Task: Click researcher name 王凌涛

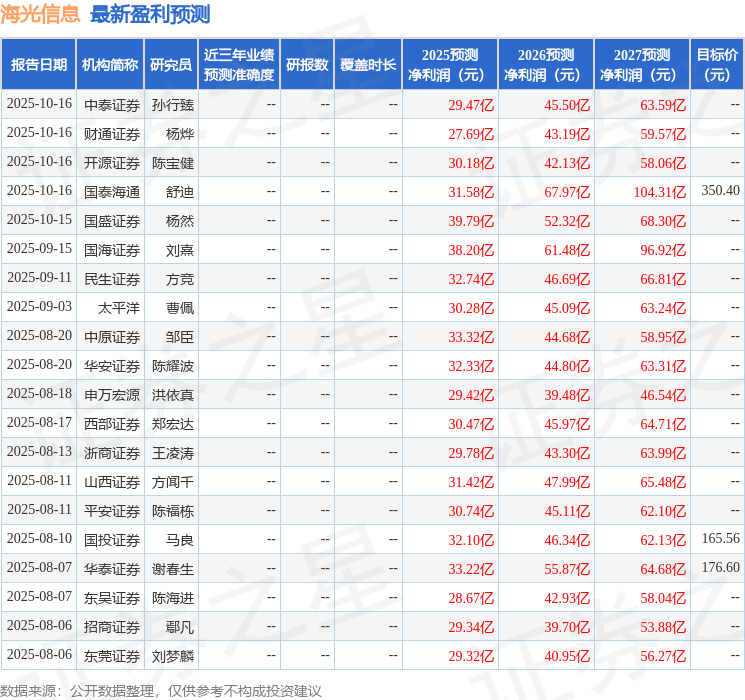Action: click(173, 453)
